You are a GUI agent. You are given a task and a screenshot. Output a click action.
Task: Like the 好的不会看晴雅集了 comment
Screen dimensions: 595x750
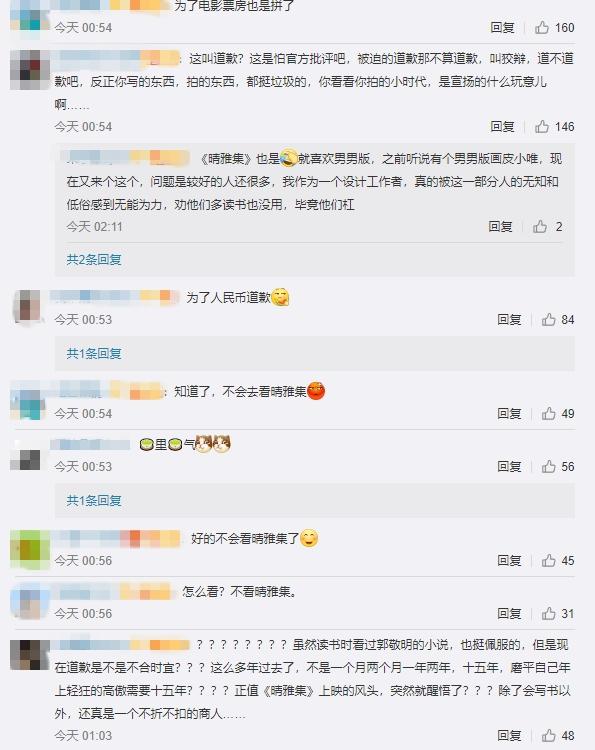549,560
